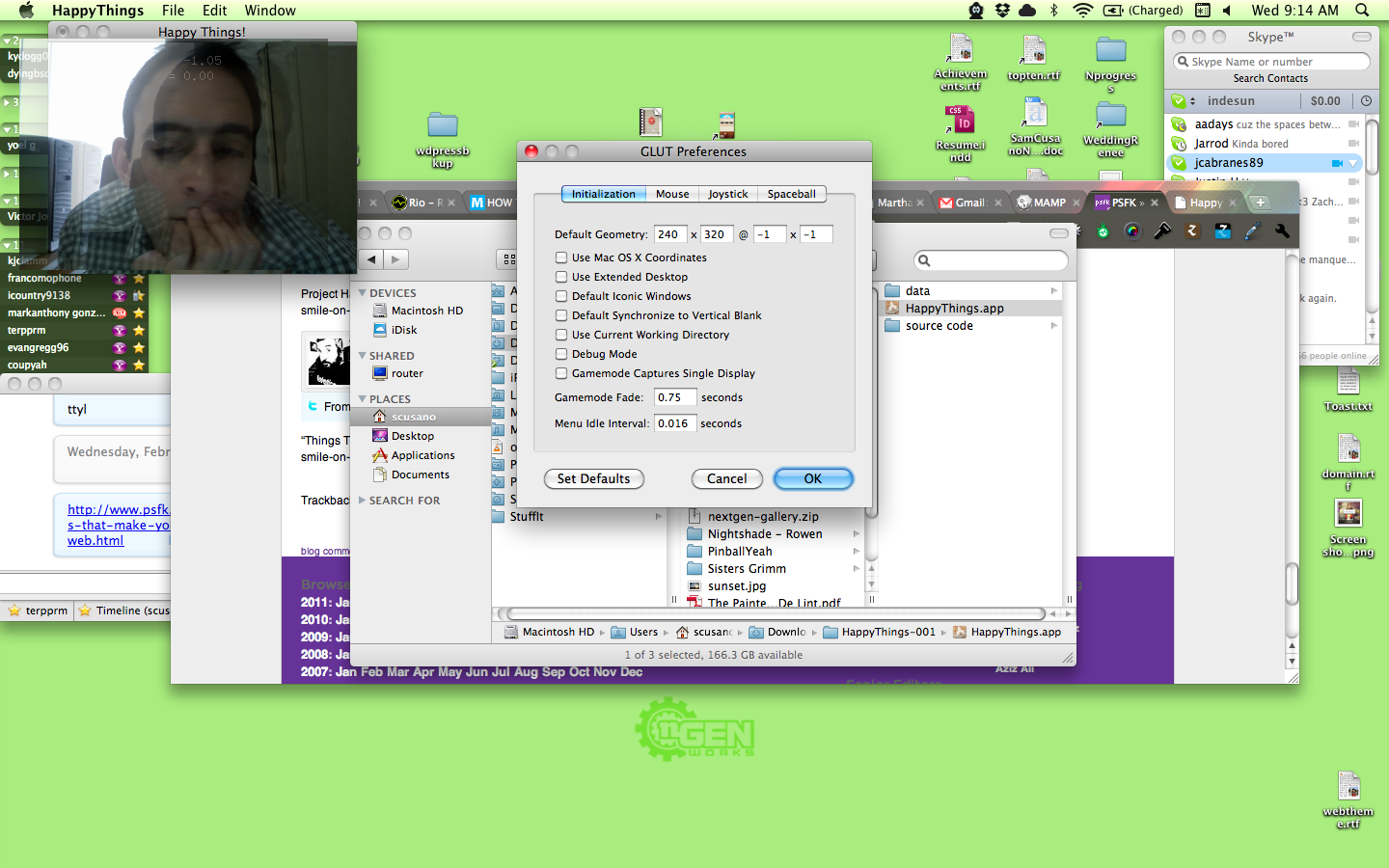Viewport: 1389px width, 868px height.
Task: Open the Wi-Fi status menu icon
Action: pos(1082,11)
